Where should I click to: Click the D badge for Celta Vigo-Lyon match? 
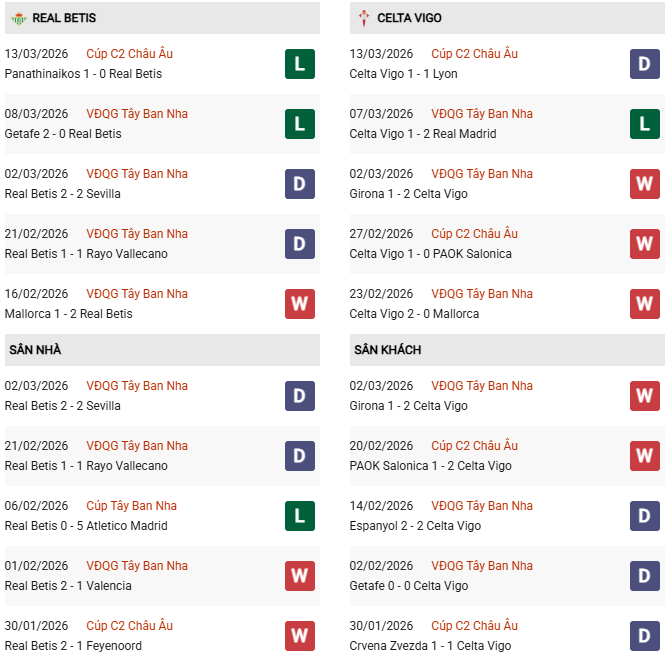point(645,64)
